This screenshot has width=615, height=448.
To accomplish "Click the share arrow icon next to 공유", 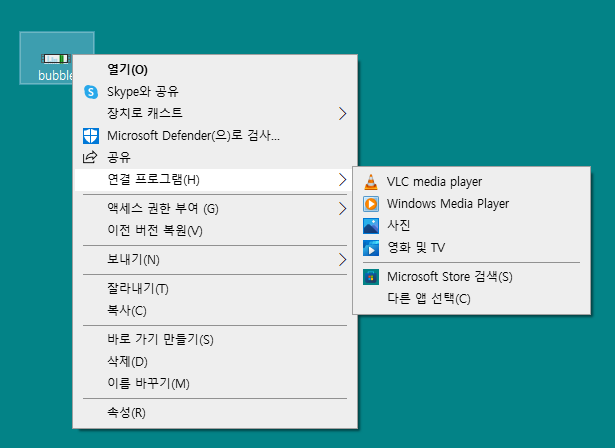I will click(90, 157).
